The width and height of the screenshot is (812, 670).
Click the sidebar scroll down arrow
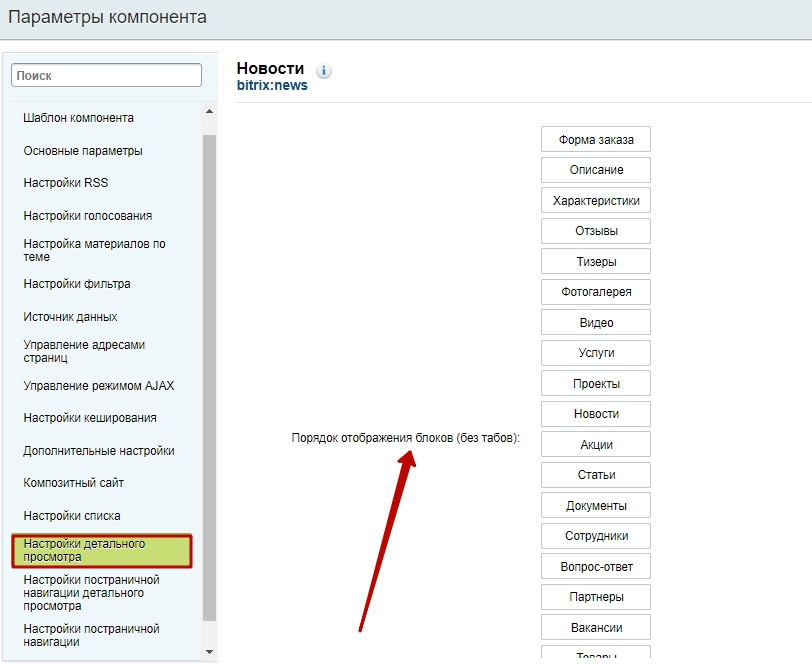(209, 652)
